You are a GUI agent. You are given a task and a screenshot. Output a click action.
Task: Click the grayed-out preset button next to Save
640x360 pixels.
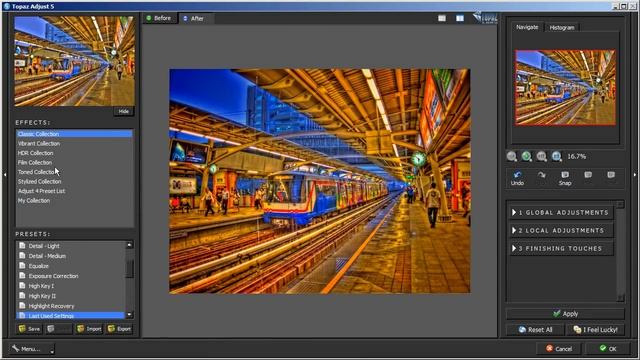pyautogui.click(x=59, y=329)
